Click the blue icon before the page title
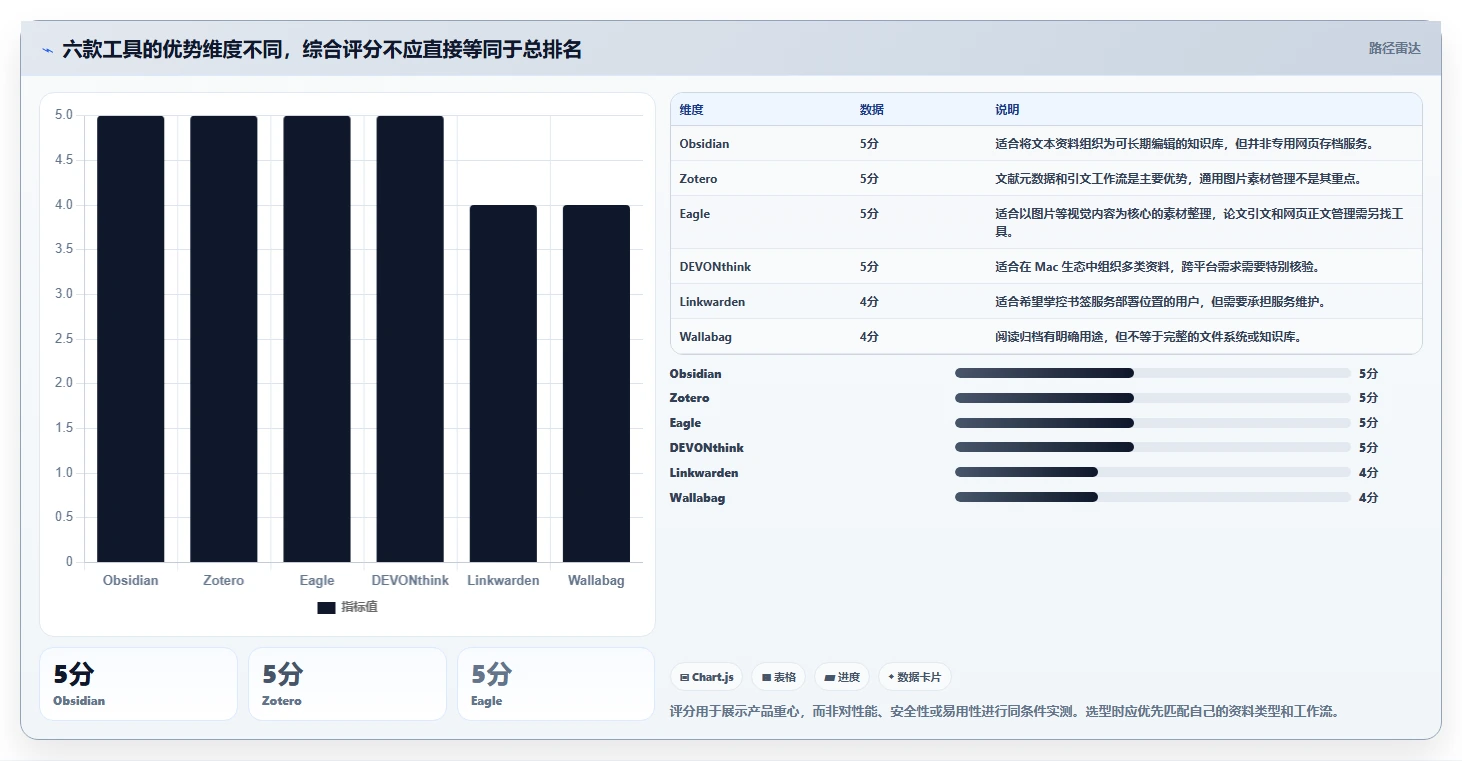1462x761 pixels. (x=47, y=50)
